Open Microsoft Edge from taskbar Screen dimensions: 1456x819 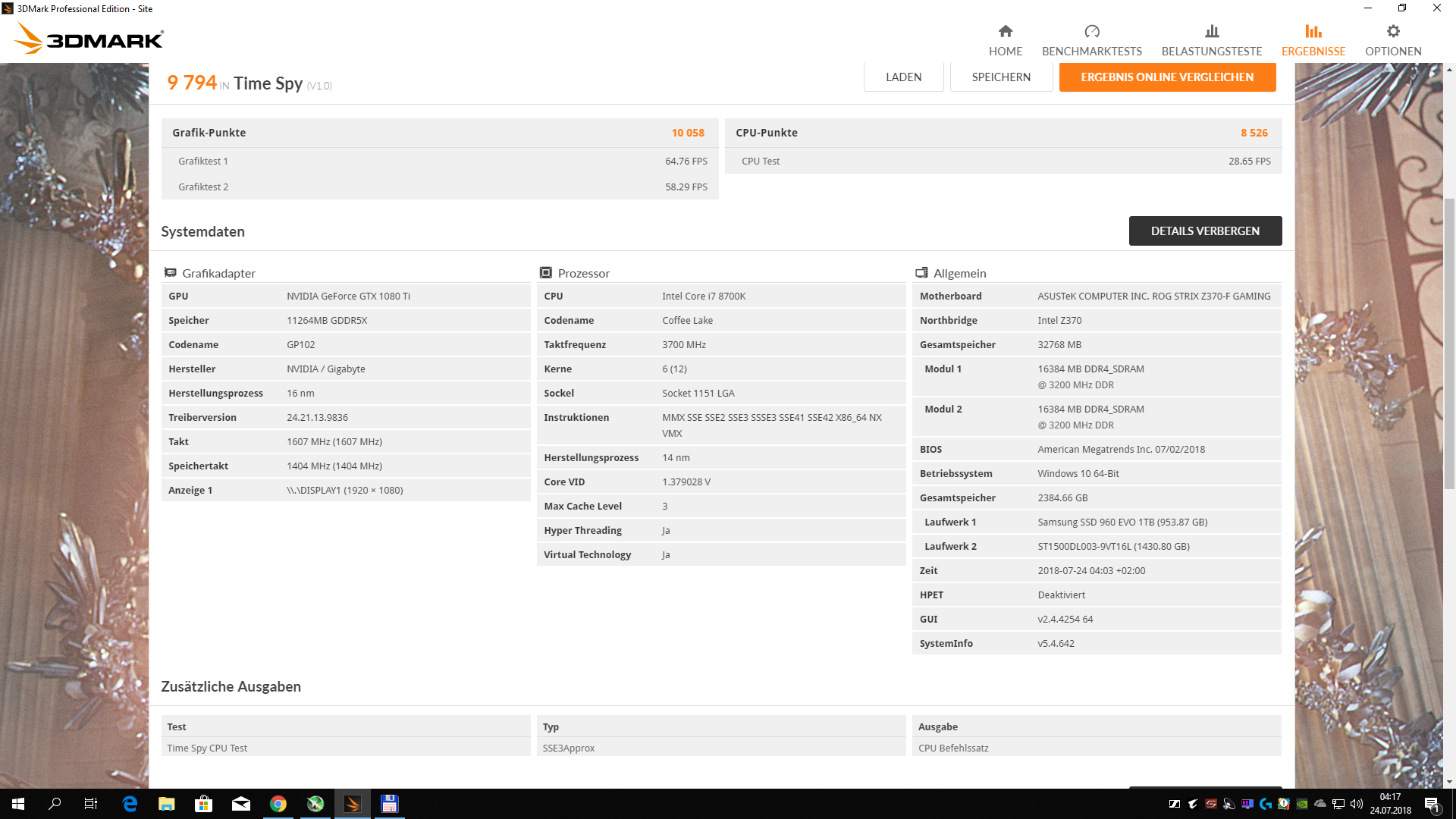[x=130, y=804]
